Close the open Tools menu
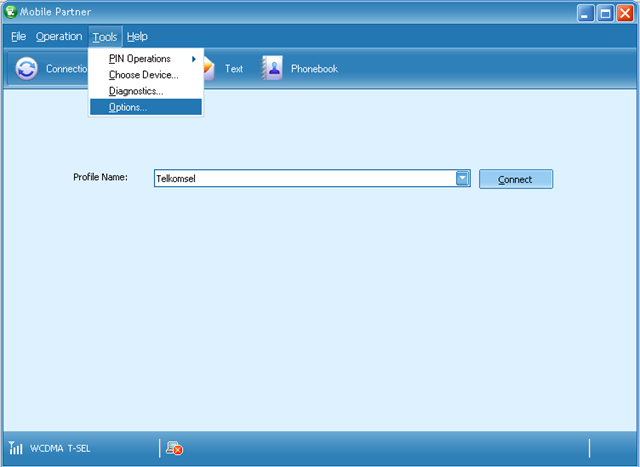The image size is (640, 467). 105,37
